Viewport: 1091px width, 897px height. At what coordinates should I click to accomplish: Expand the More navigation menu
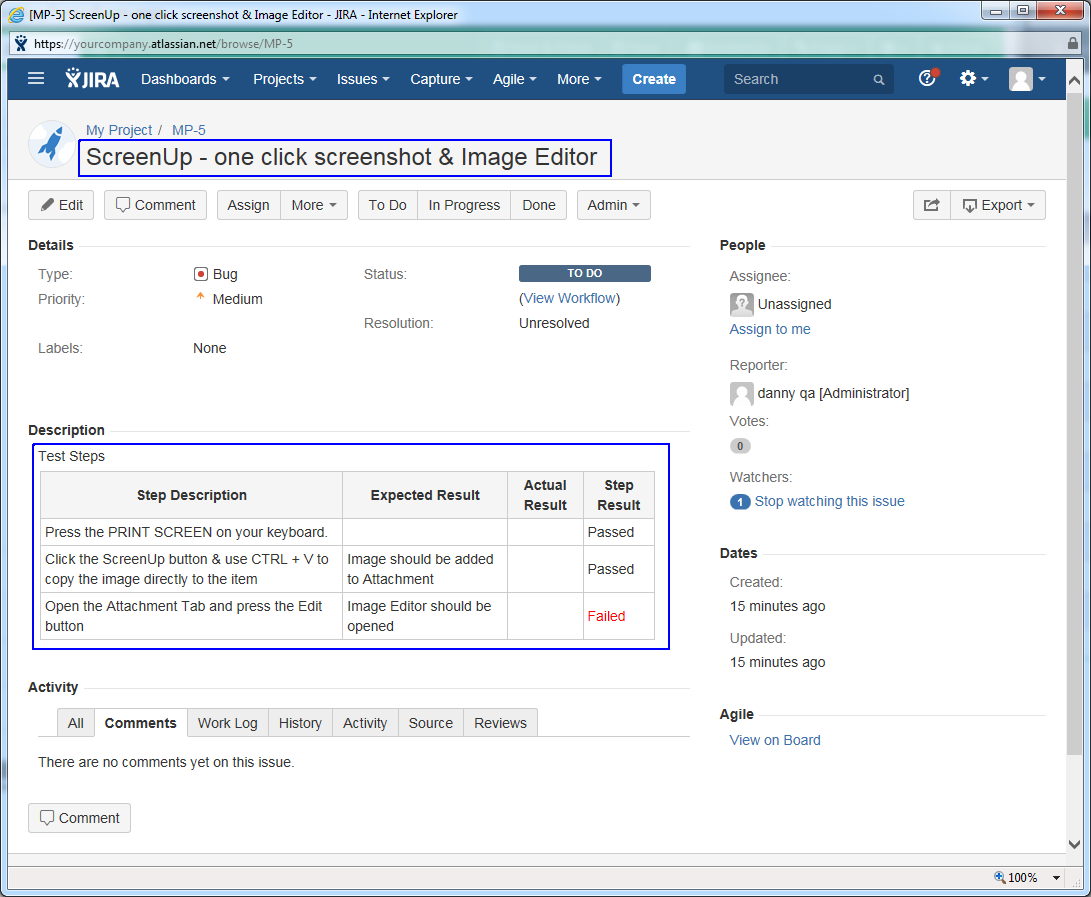tap(579, 79)
